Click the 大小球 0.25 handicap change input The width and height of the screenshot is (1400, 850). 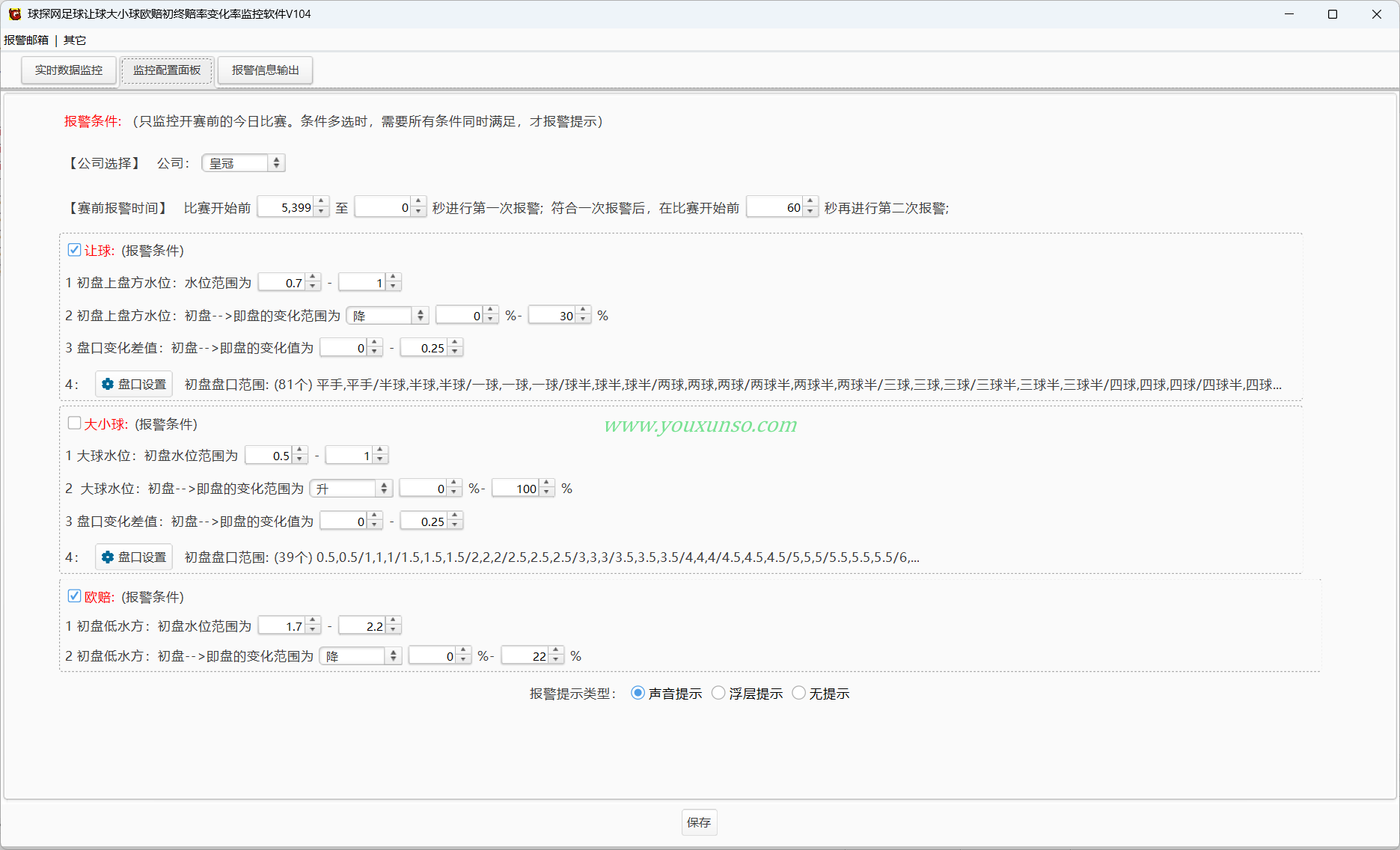click(x=424, y=522)
